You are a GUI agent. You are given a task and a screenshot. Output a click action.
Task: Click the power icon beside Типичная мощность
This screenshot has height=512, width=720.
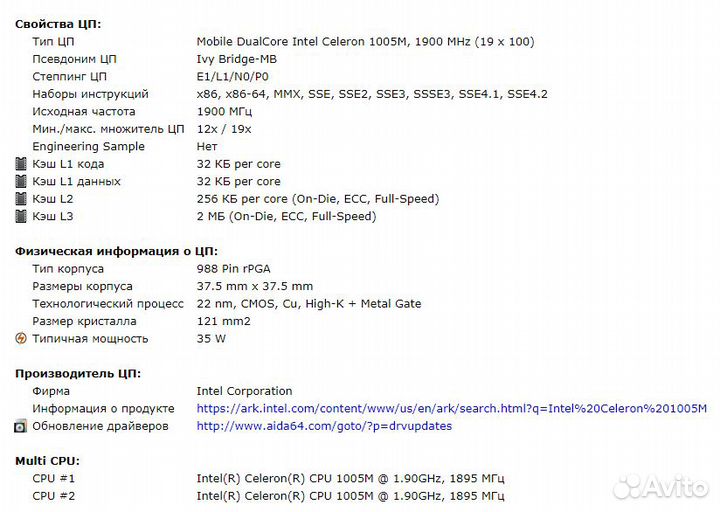21,338
